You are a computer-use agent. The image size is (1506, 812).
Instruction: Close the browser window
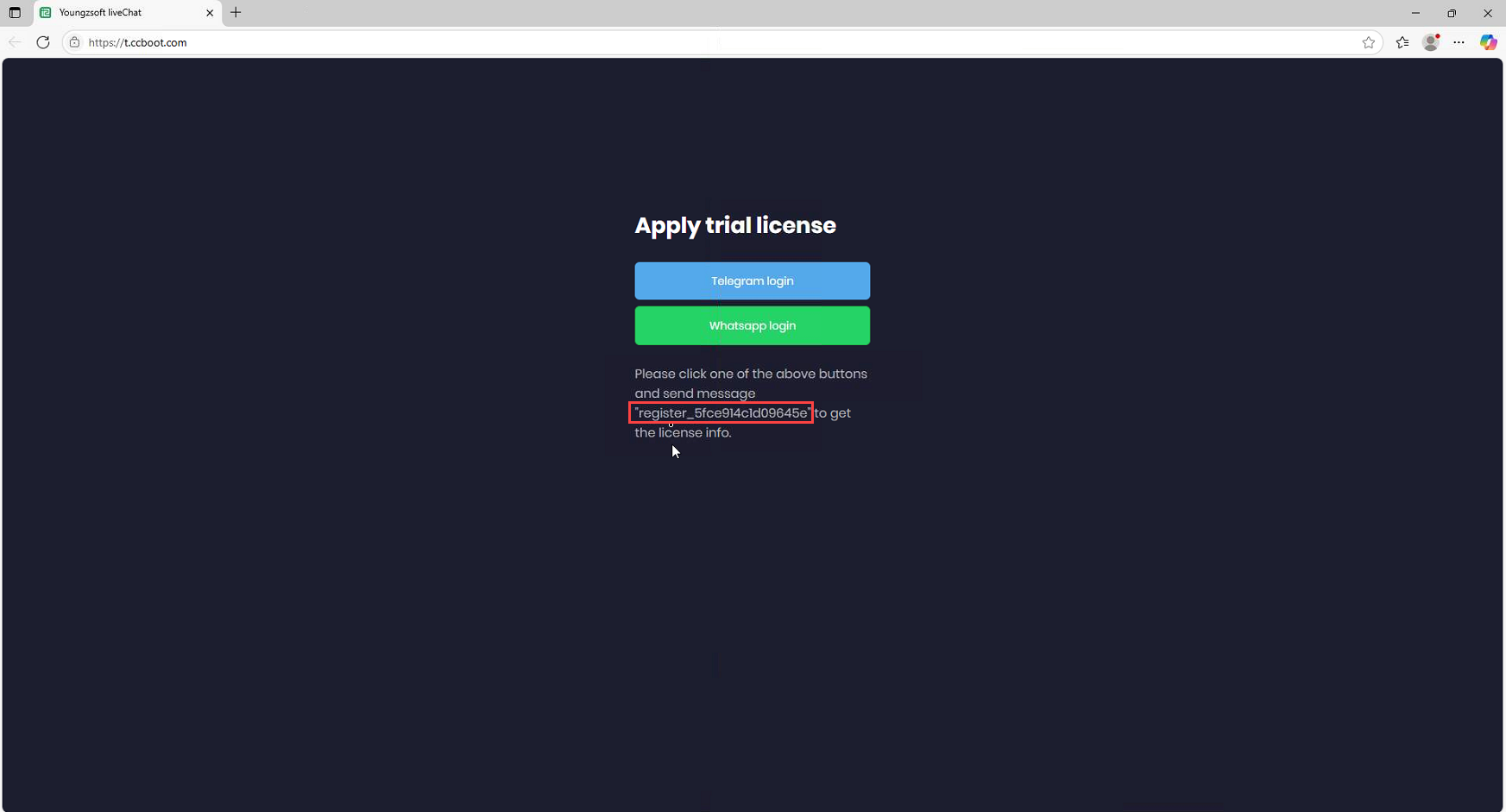point(1488,13)
